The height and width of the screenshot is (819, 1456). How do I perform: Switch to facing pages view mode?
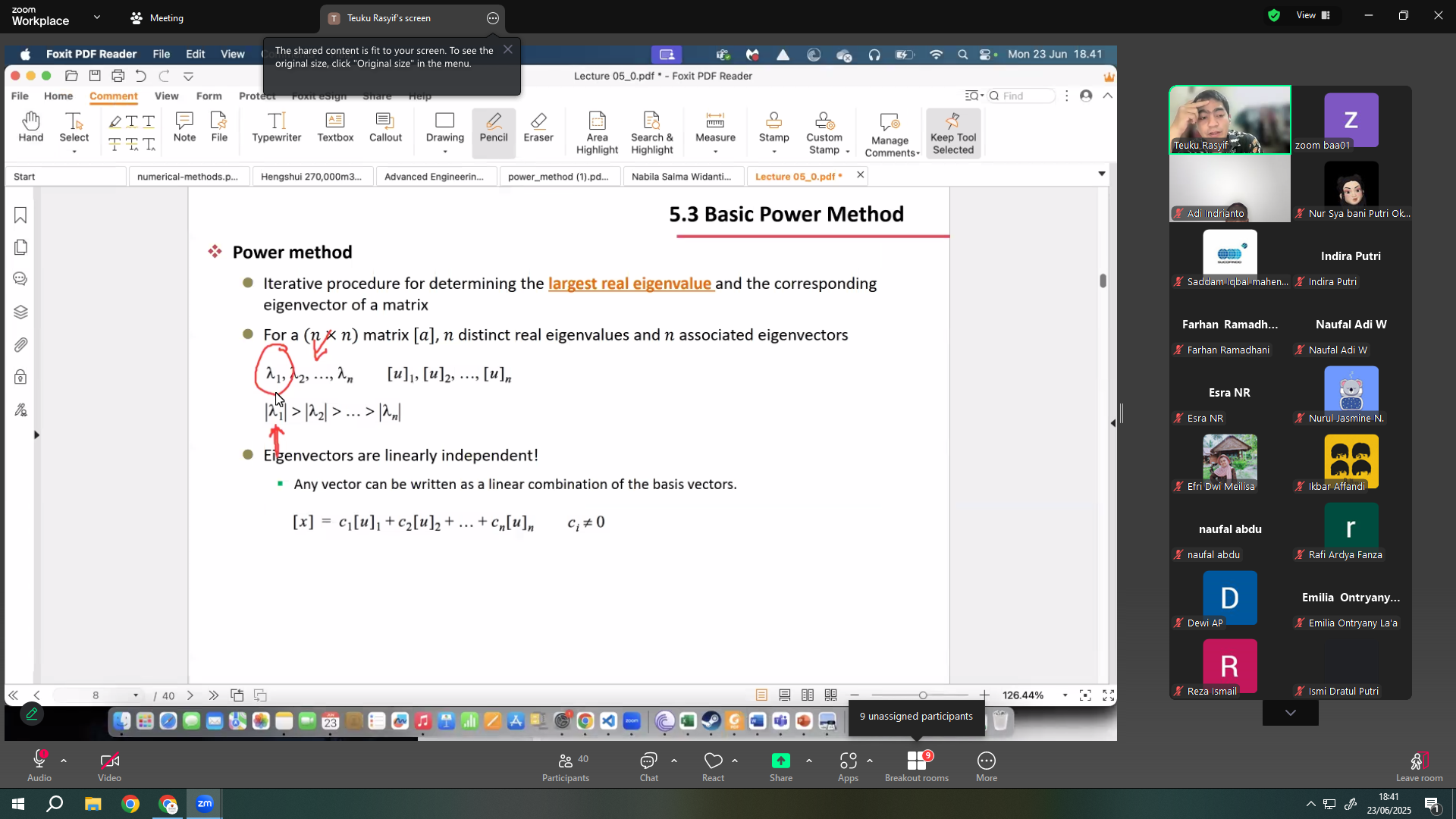click(808, 695)
